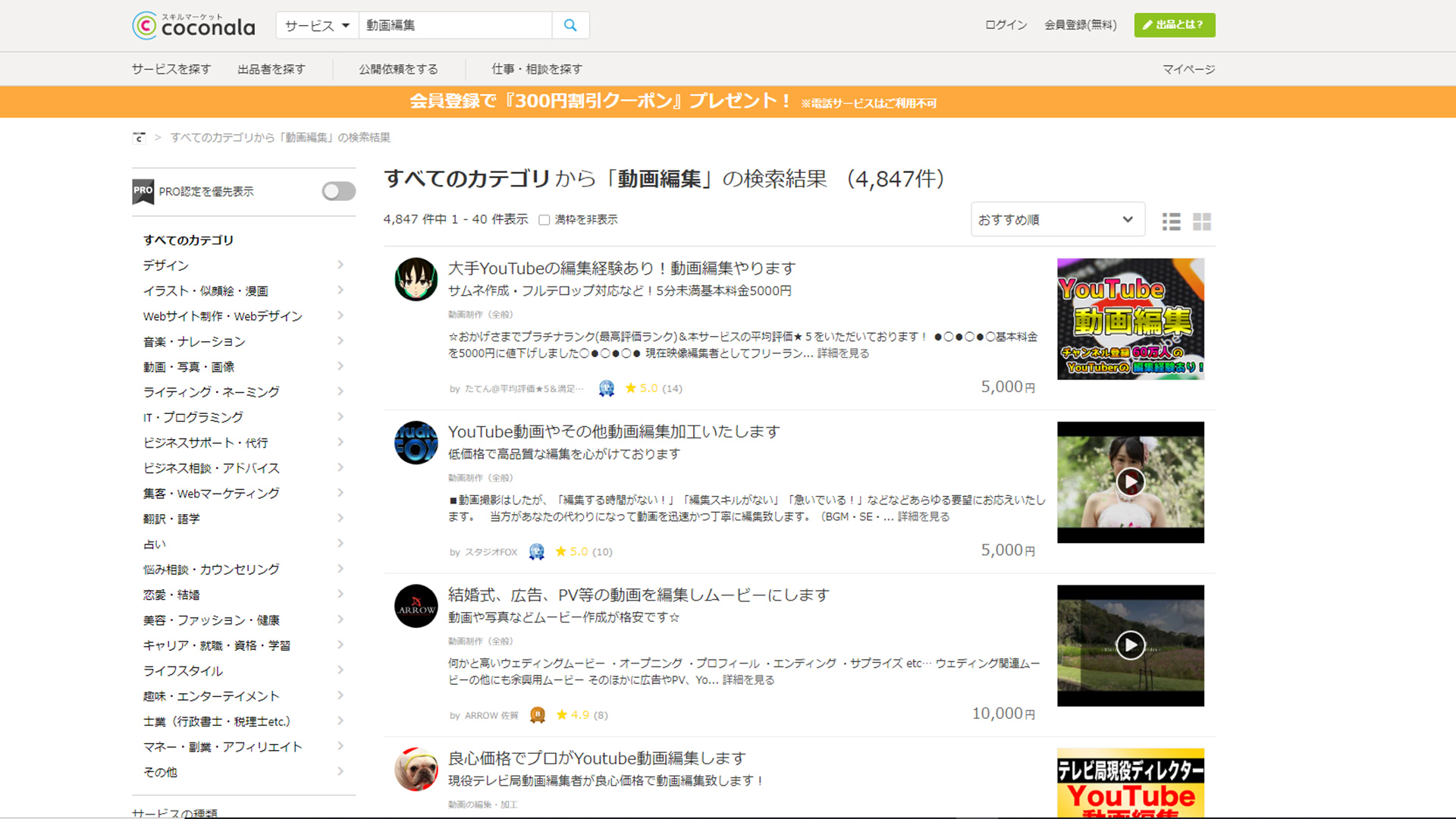Viewport: 1456px width, 819px height.
Task: Click the 5.0 (14) star rating
Action: [654, 388]
